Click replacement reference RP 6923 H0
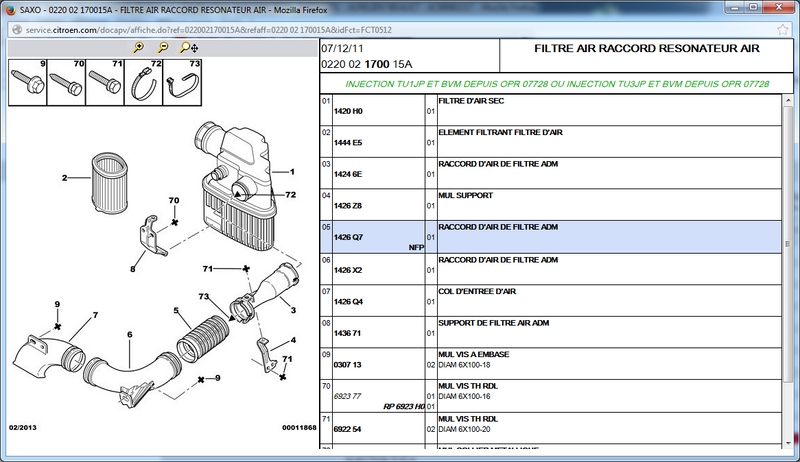Screen dimensions: 800x462 pos(404,406)
